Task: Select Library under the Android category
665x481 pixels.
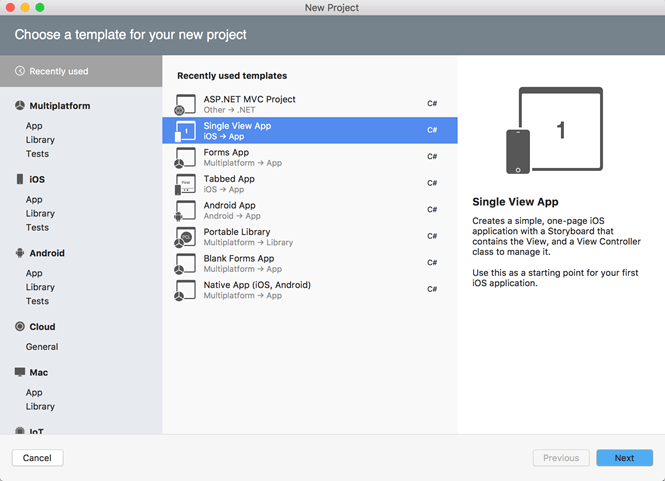Action: (40, 287)
